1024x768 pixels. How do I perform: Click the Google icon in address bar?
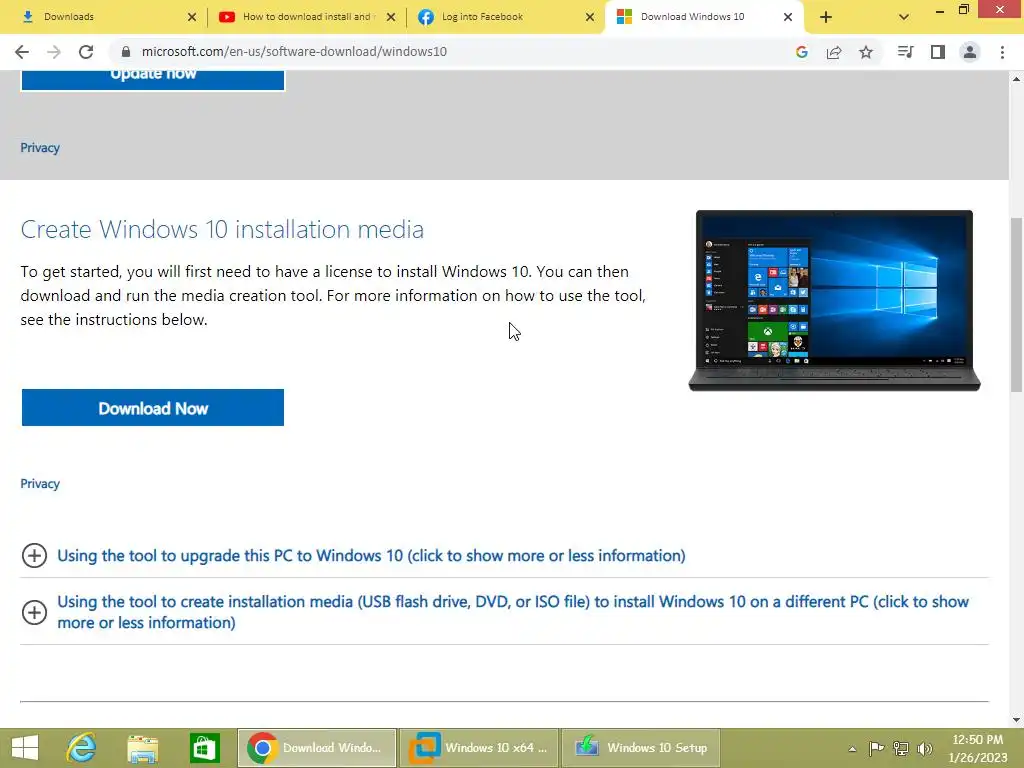[x=802, y=52]
